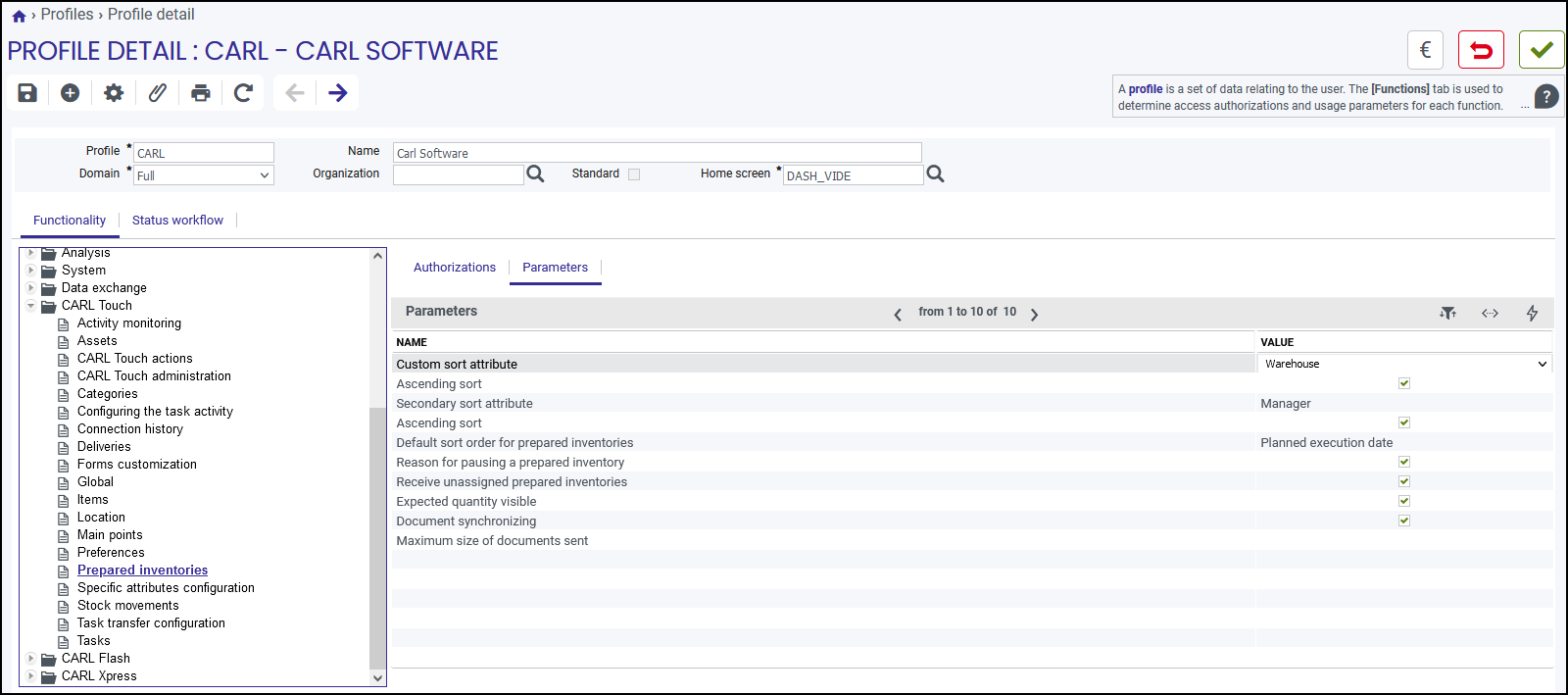
Task: Select Task transfer configuration item
Action: [151, 623]
